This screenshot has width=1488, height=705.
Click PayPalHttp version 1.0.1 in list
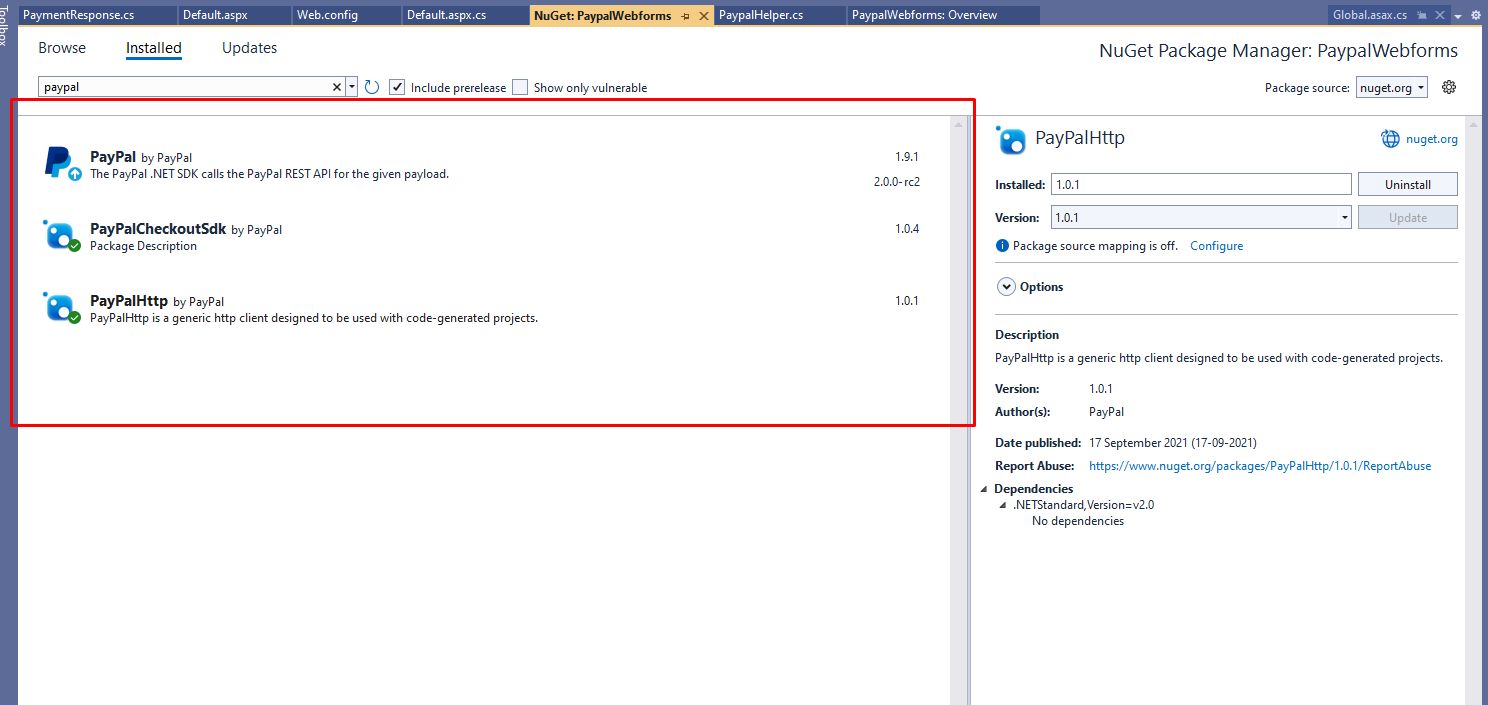point(906,301)
